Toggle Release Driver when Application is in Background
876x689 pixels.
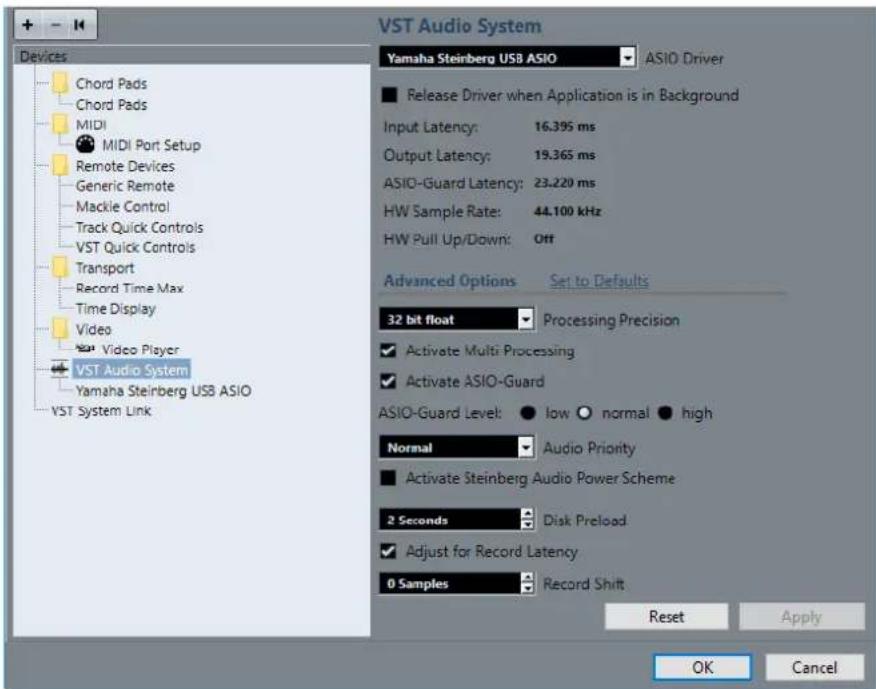tap(389, 95)
